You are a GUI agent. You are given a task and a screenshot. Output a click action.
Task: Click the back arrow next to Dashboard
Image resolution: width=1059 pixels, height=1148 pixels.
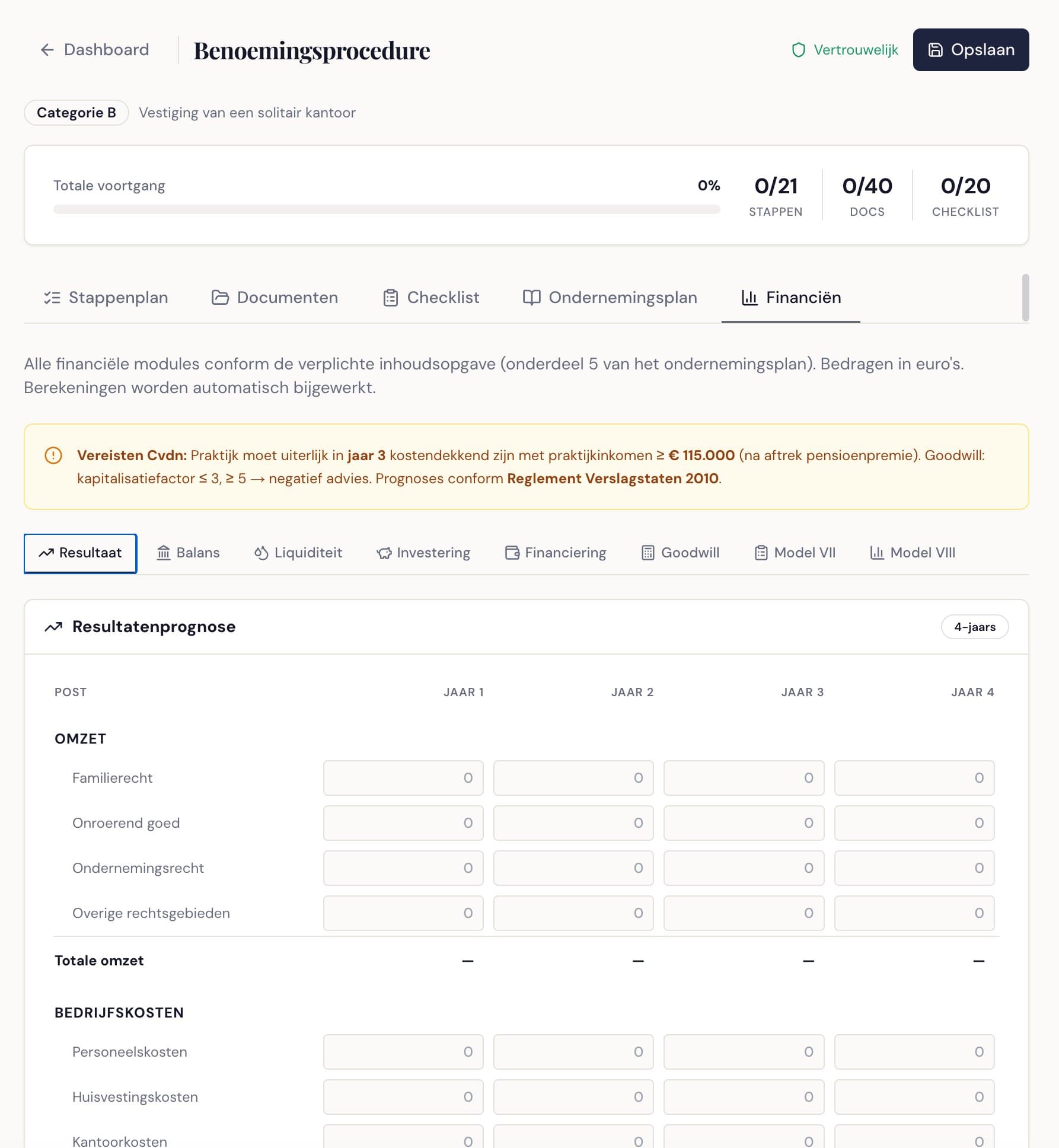[x=47, y=50]
